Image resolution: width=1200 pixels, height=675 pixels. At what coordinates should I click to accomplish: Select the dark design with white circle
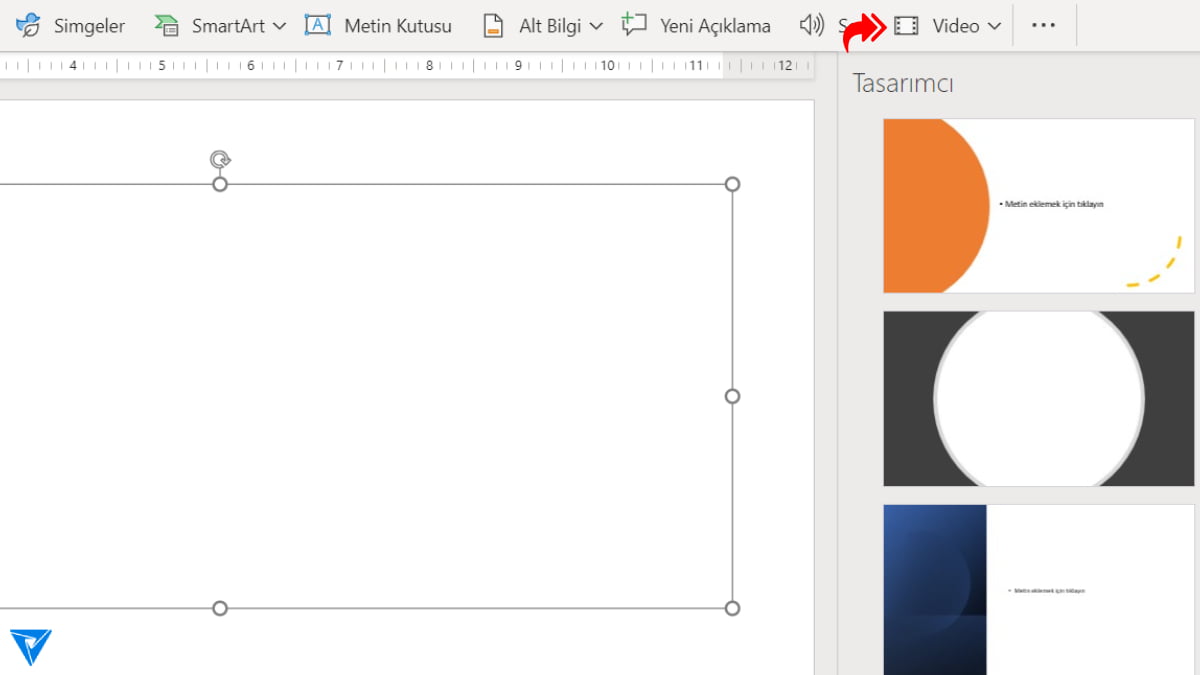pyautogui.click(x=1038, y=397)
